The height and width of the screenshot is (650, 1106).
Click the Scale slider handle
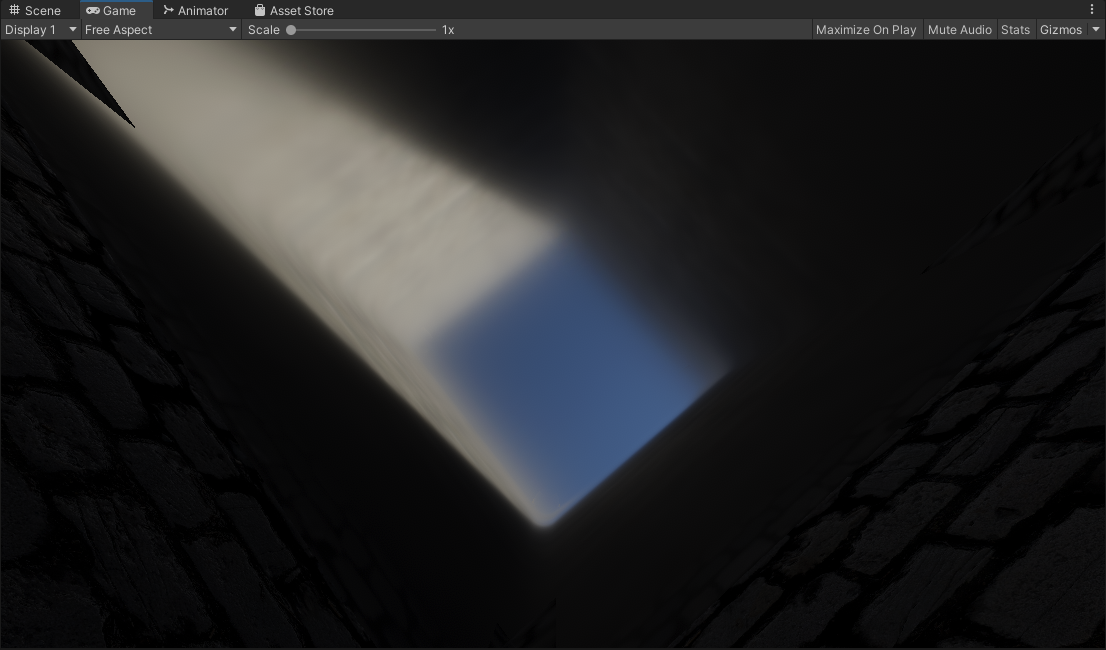[291, 30]
